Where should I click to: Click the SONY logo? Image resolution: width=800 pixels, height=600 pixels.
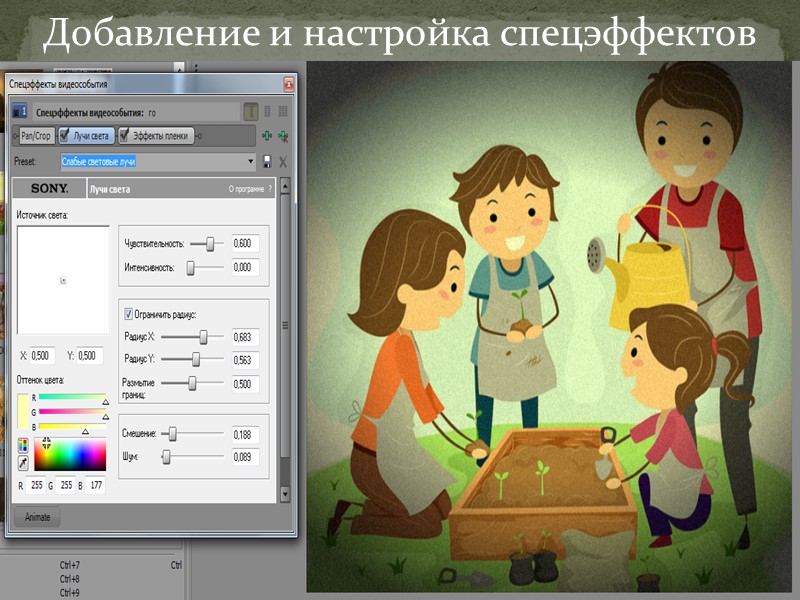click(49, 188)
